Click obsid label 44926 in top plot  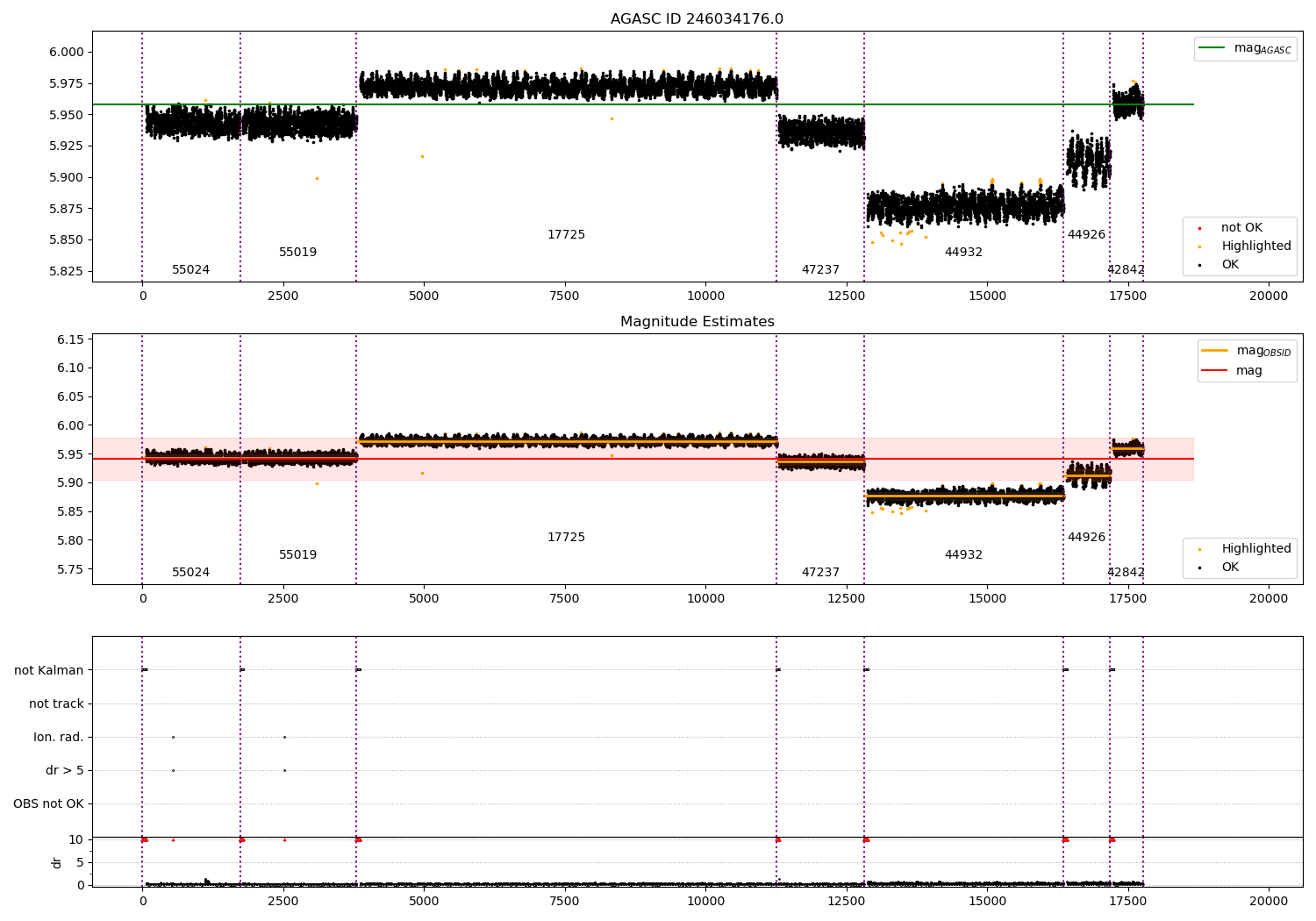(x=1086, y=235)
